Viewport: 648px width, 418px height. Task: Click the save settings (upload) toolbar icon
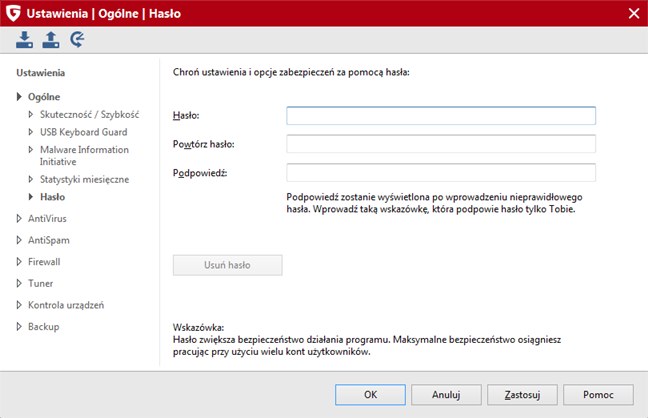coord(51,40)
